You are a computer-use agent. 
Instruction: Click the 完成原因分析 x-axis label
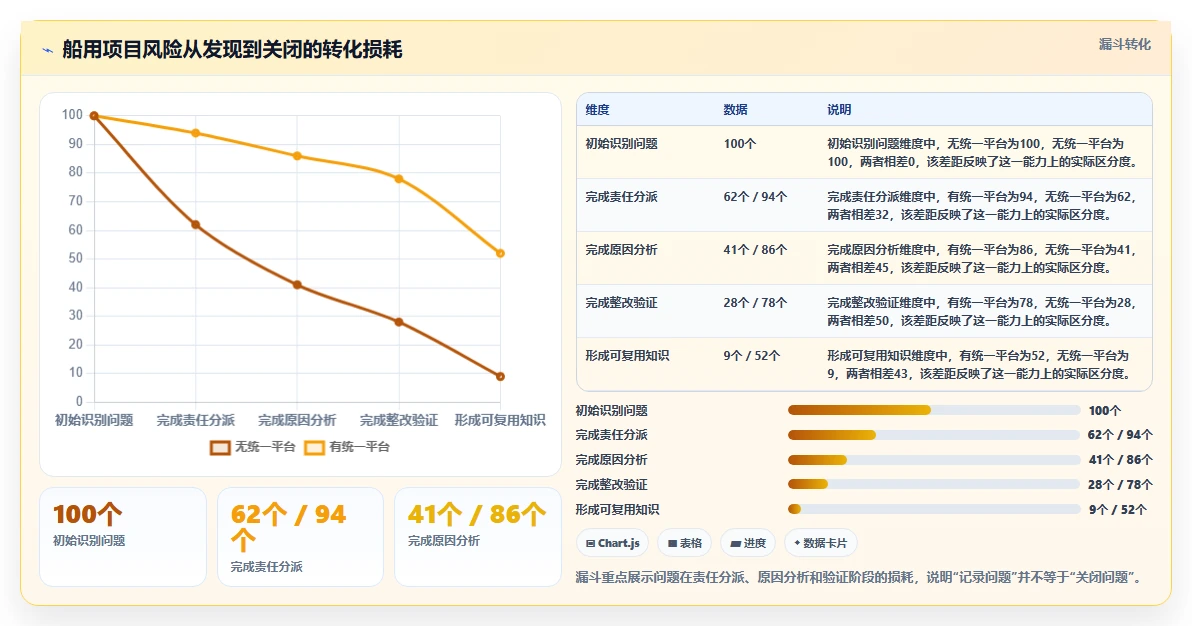click(x=297, y=420)
